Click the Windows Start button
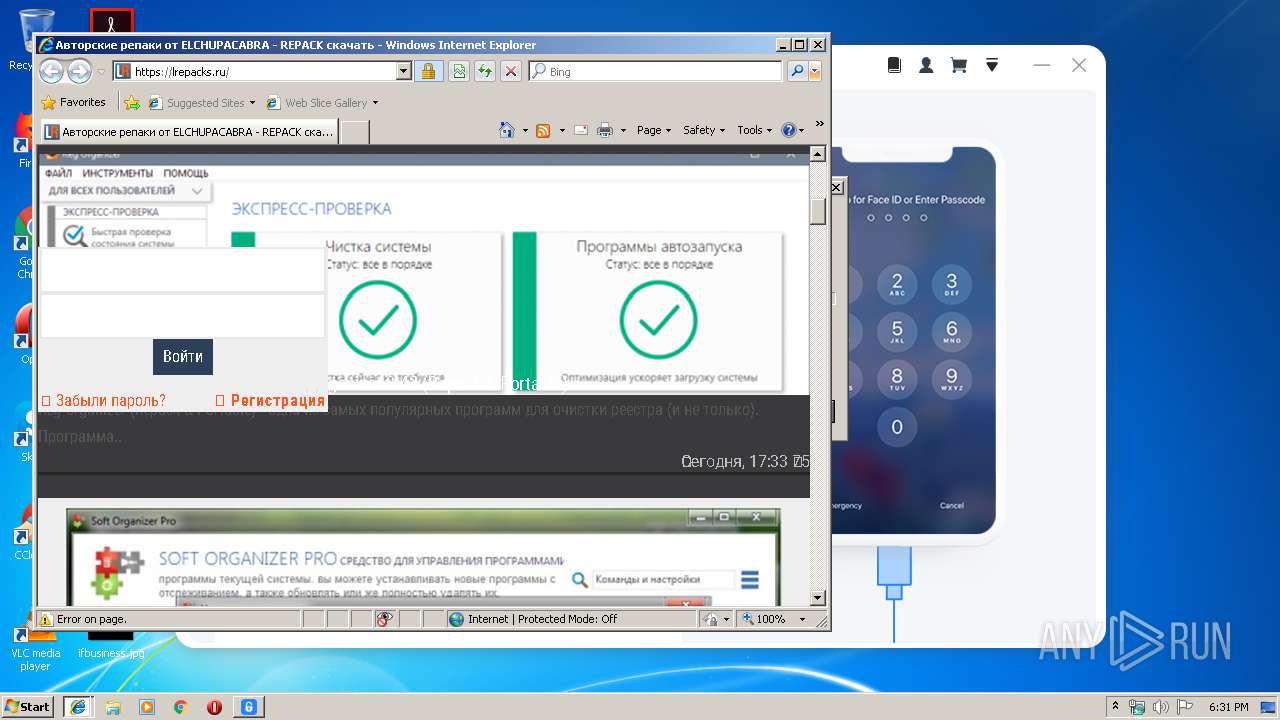This screenshot has height=720, width=1280. point(28,706)
